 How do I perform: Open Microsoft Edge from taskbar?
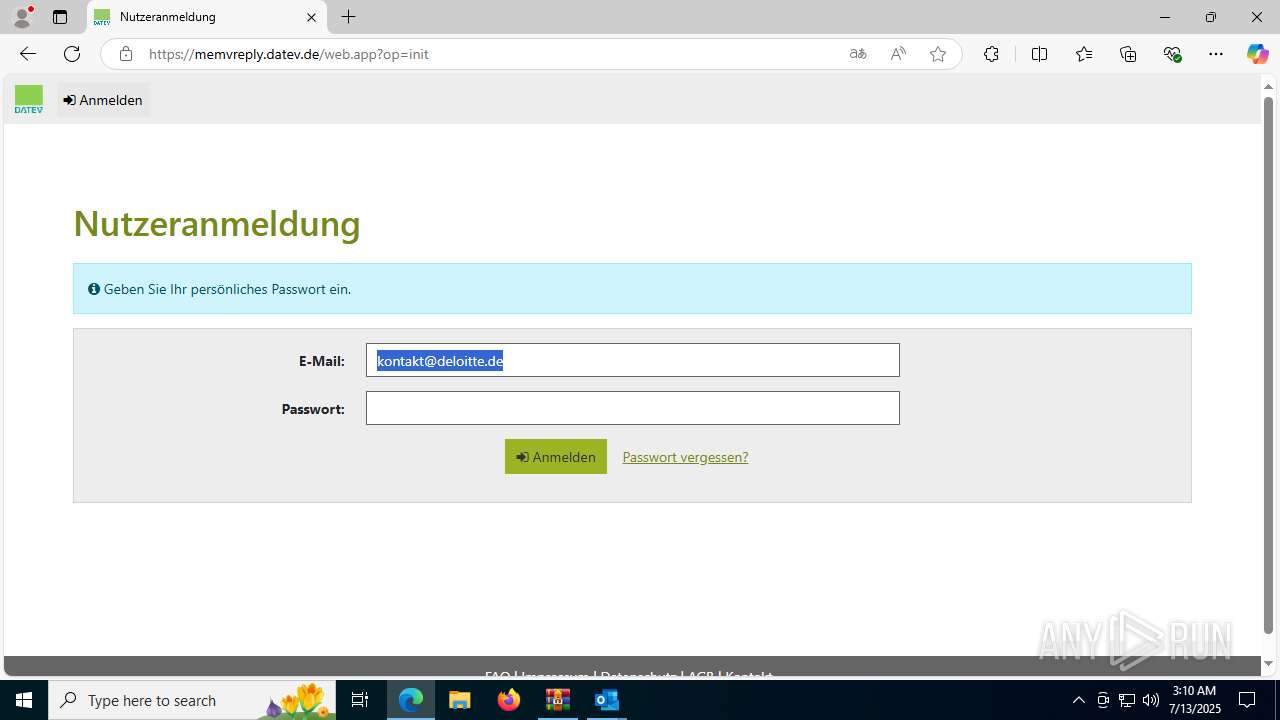point(411,700)
